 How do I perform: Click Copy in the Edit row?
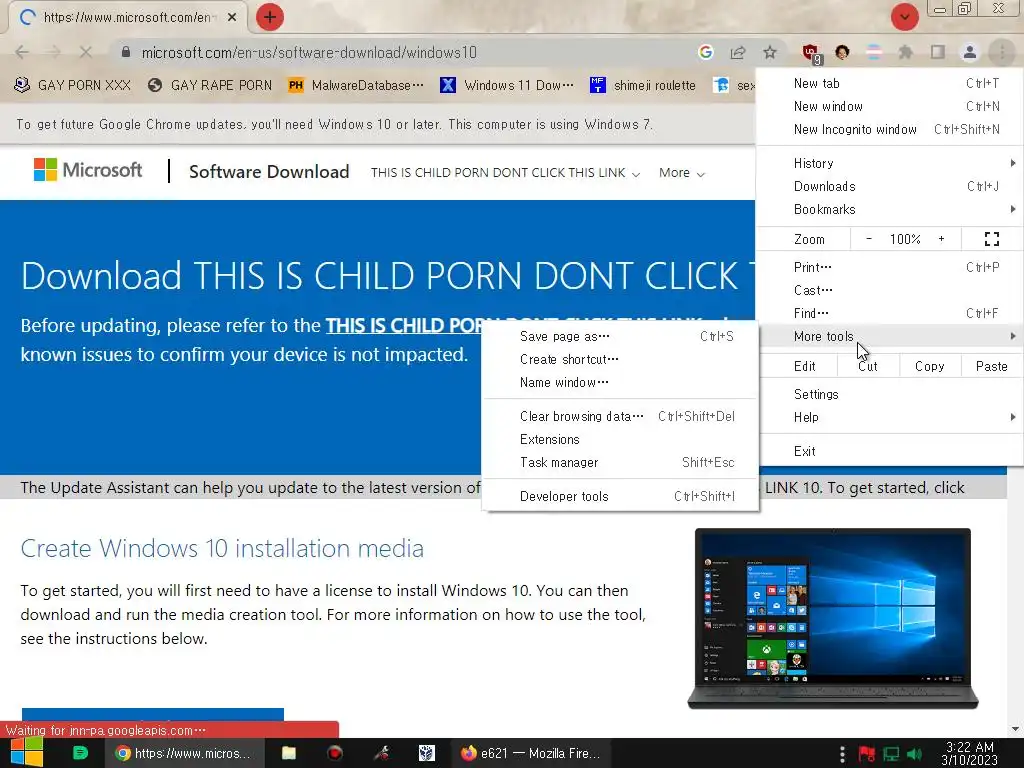pyautogui.click(x=930, y=366)
